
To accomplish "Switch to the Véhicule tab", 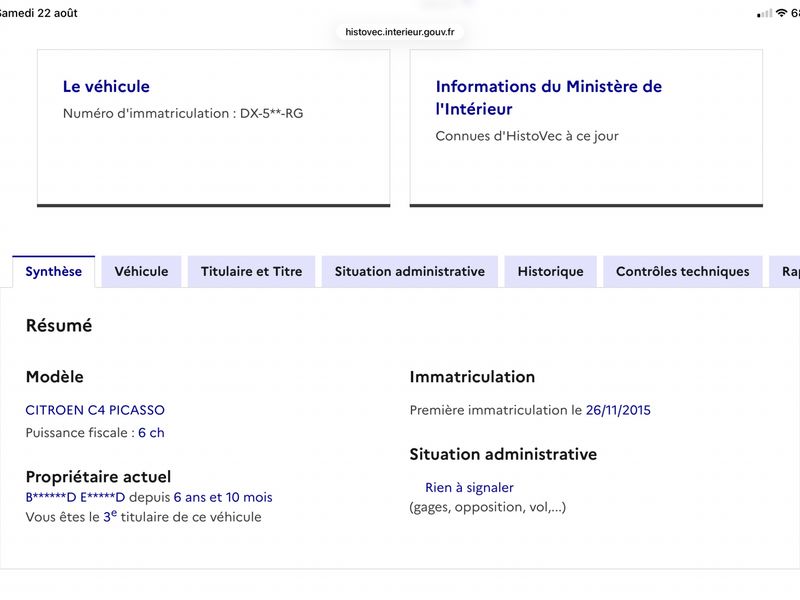I will [141, 271].
